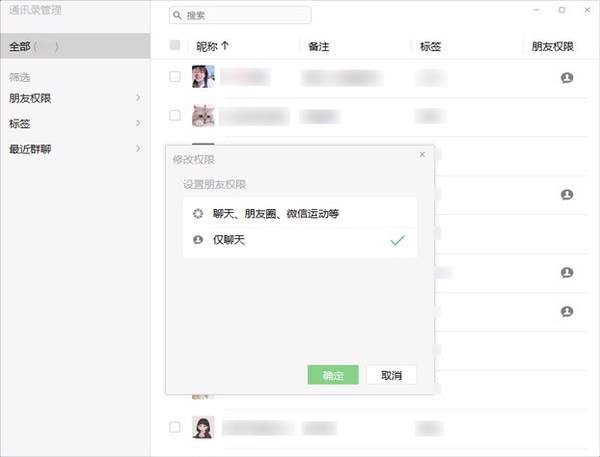
Task: Sort by 昵称 column header
Action: point(207,47)
